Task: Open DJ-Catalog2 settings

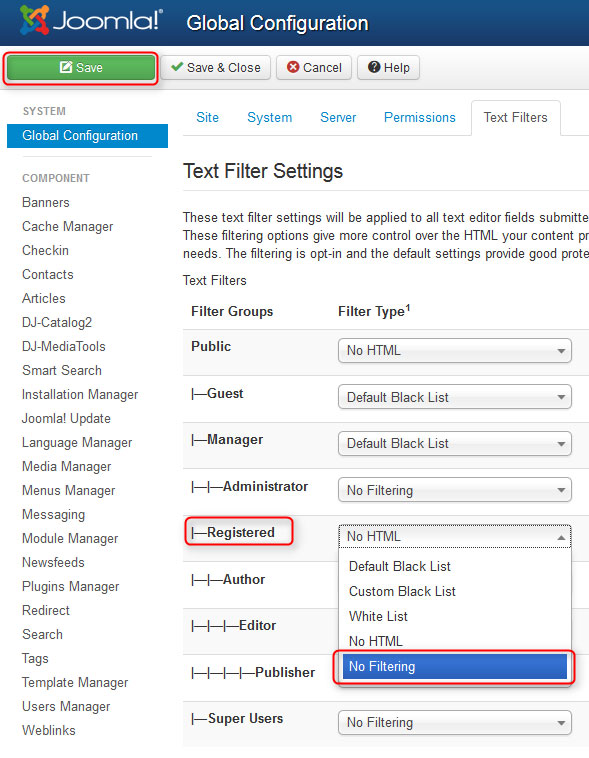Action: pyautogui.click(x=57, y=322)
